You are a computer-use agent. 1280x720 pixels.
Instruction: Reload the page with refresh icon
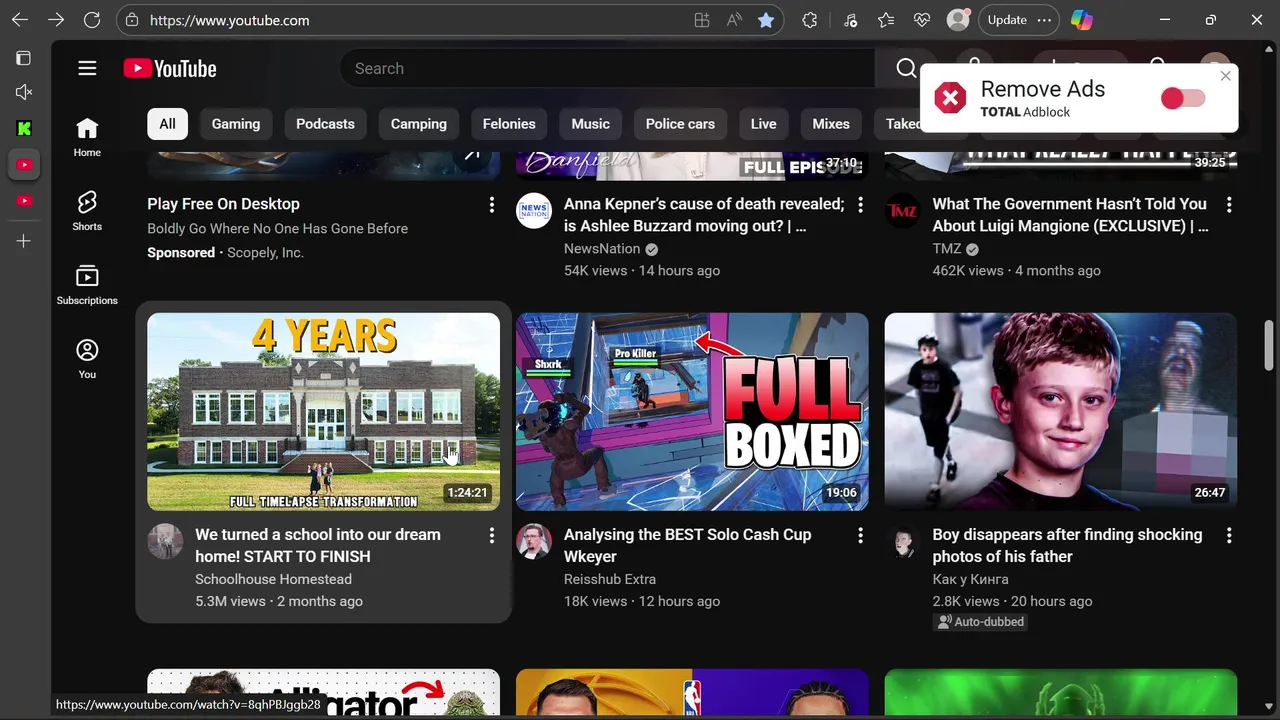pyautogui.click(x=92, y=20)
